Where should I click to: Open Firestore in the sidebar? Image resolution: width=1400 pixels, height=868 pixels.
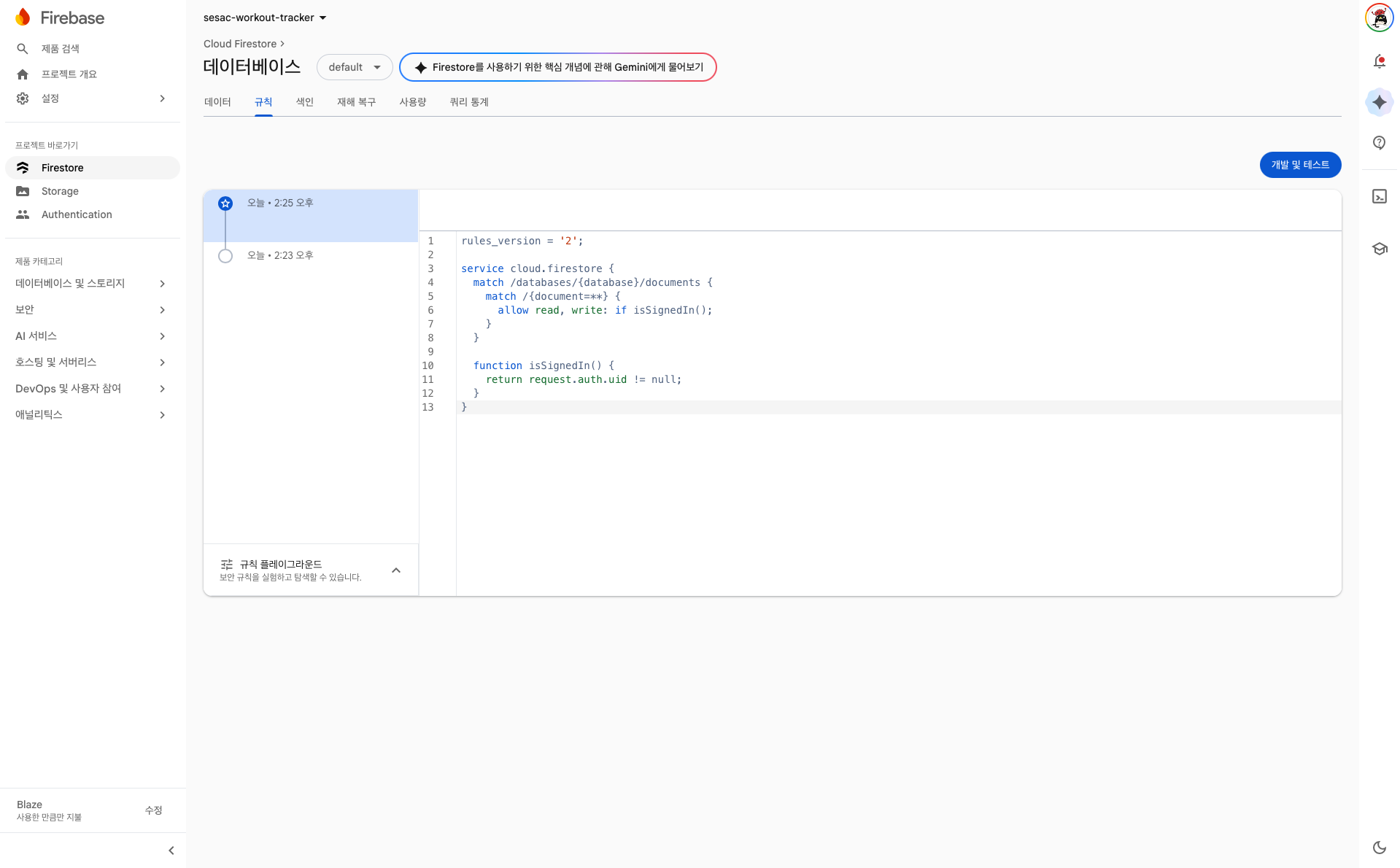93,168
